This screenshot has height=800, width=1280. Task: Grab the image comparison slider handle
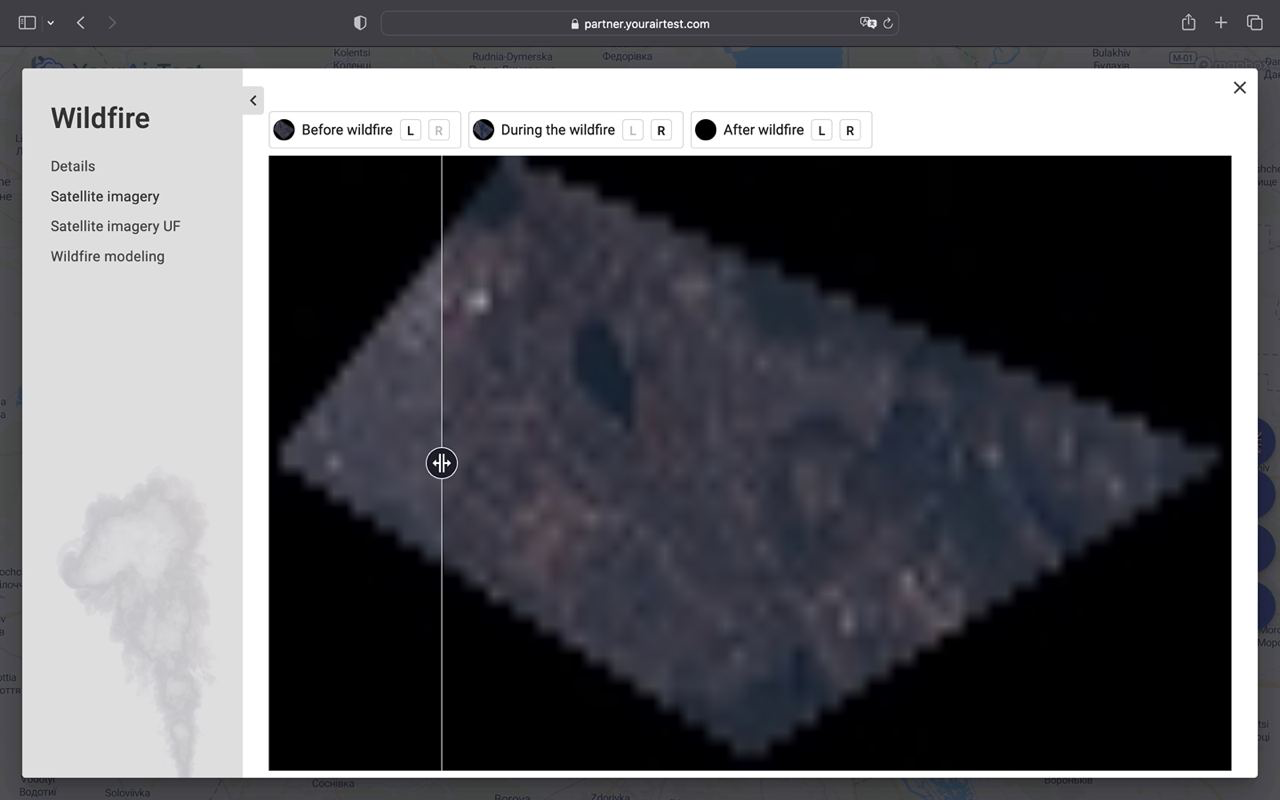[441, 463]
